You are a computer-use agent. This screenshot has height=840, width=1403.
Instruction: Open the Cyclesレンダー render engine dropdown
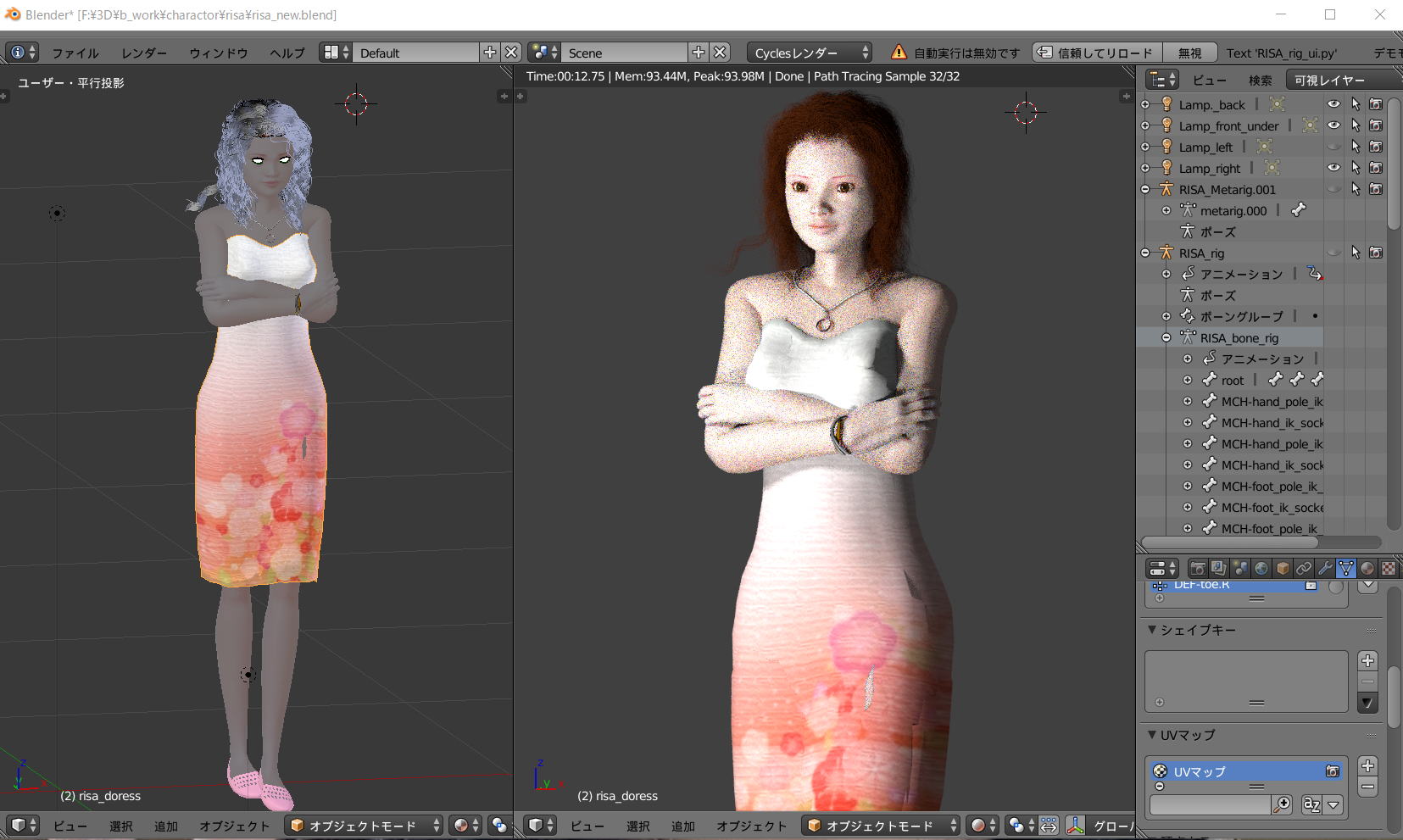click(x=810, y=53)
